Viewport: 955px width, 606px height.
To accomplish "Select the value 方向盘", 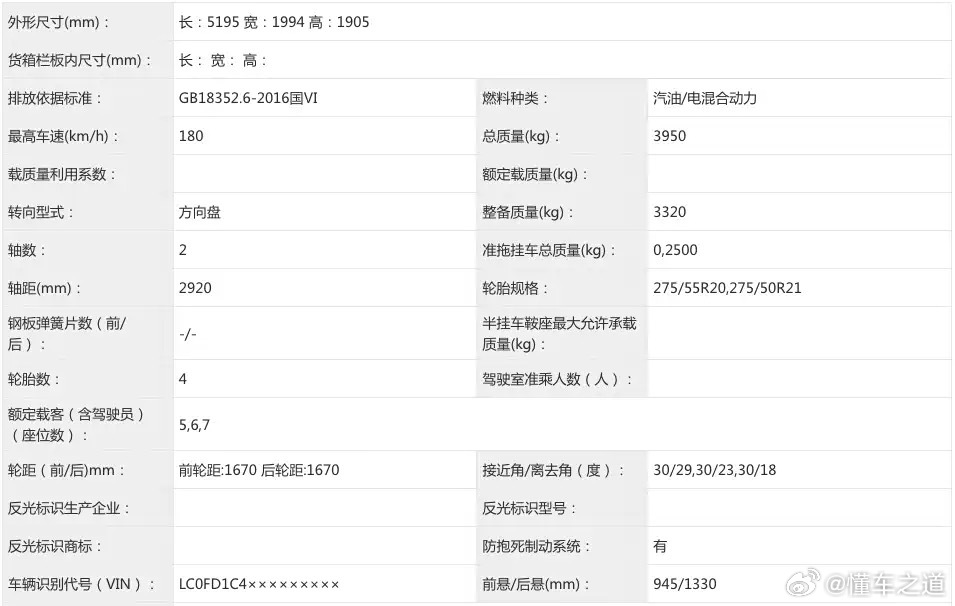I will tap(200, 213).
